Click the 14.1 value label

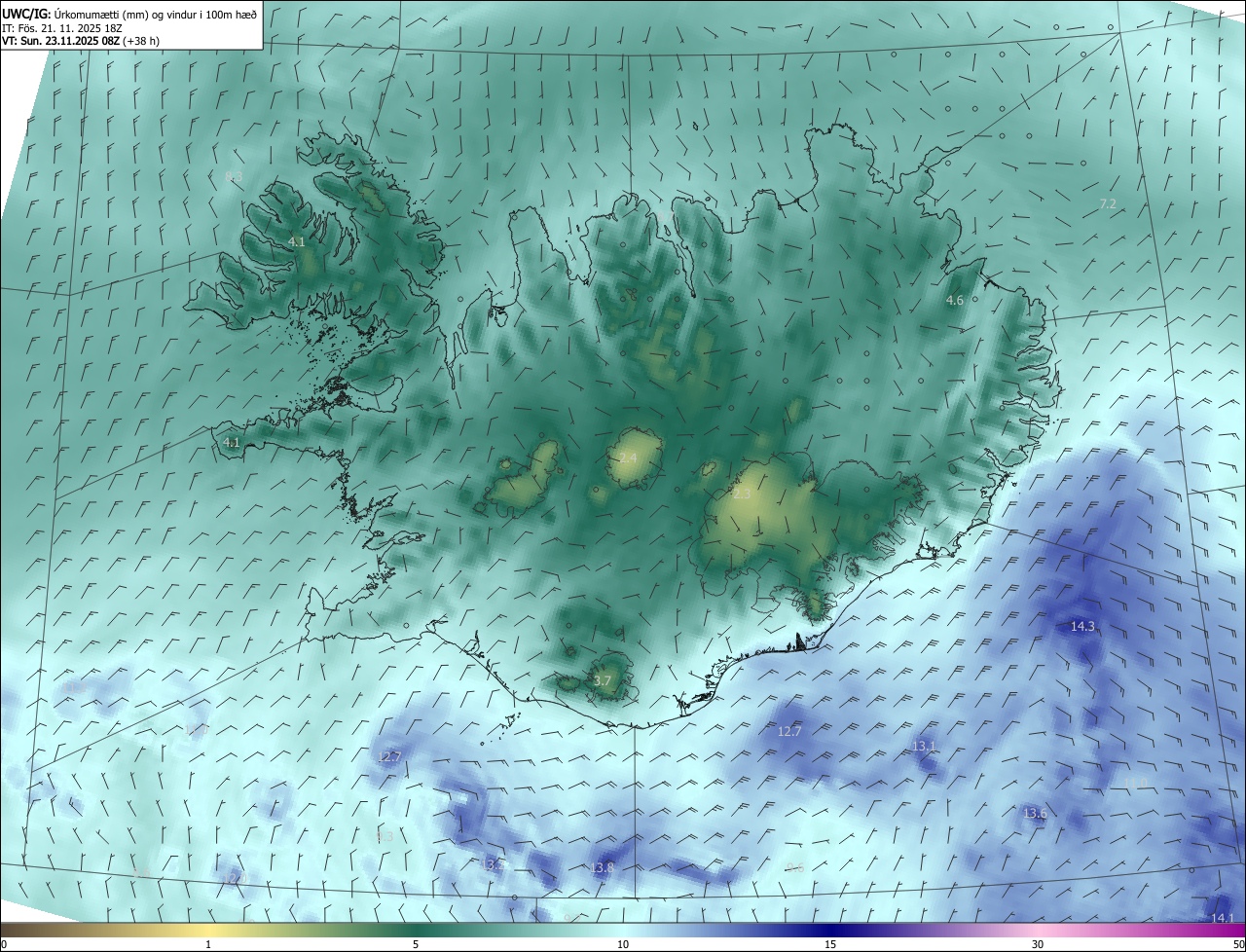[x=1222, y=918]
